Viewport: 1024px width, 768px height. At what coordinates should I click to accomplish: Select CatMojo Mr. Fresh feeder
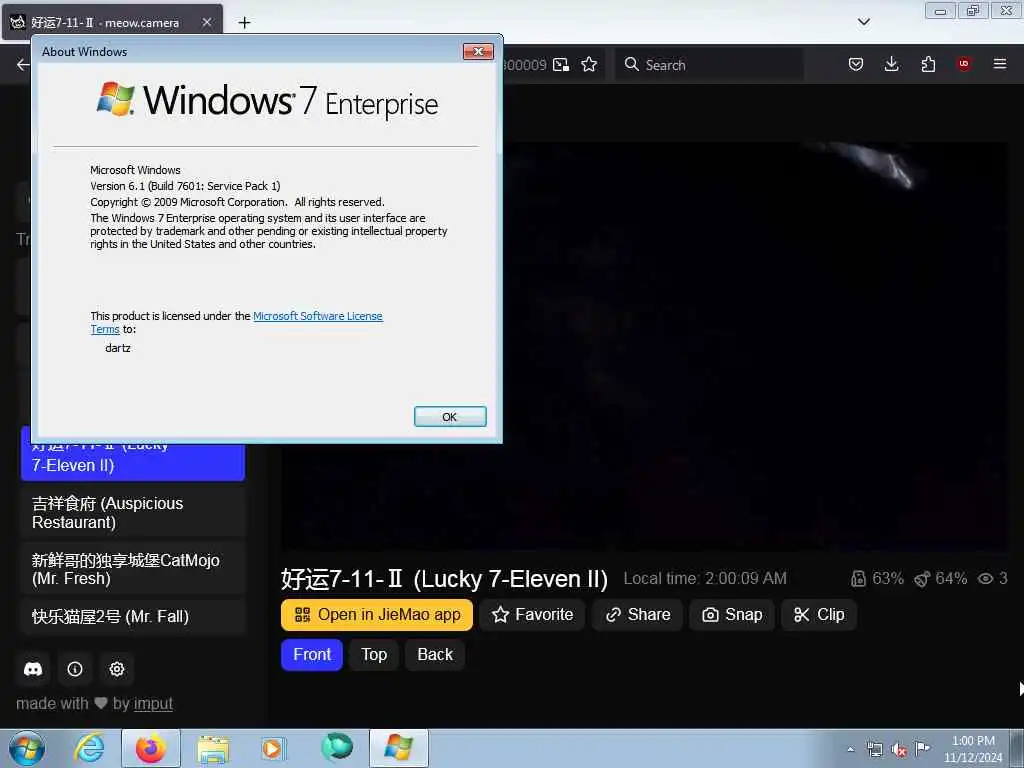133,569
